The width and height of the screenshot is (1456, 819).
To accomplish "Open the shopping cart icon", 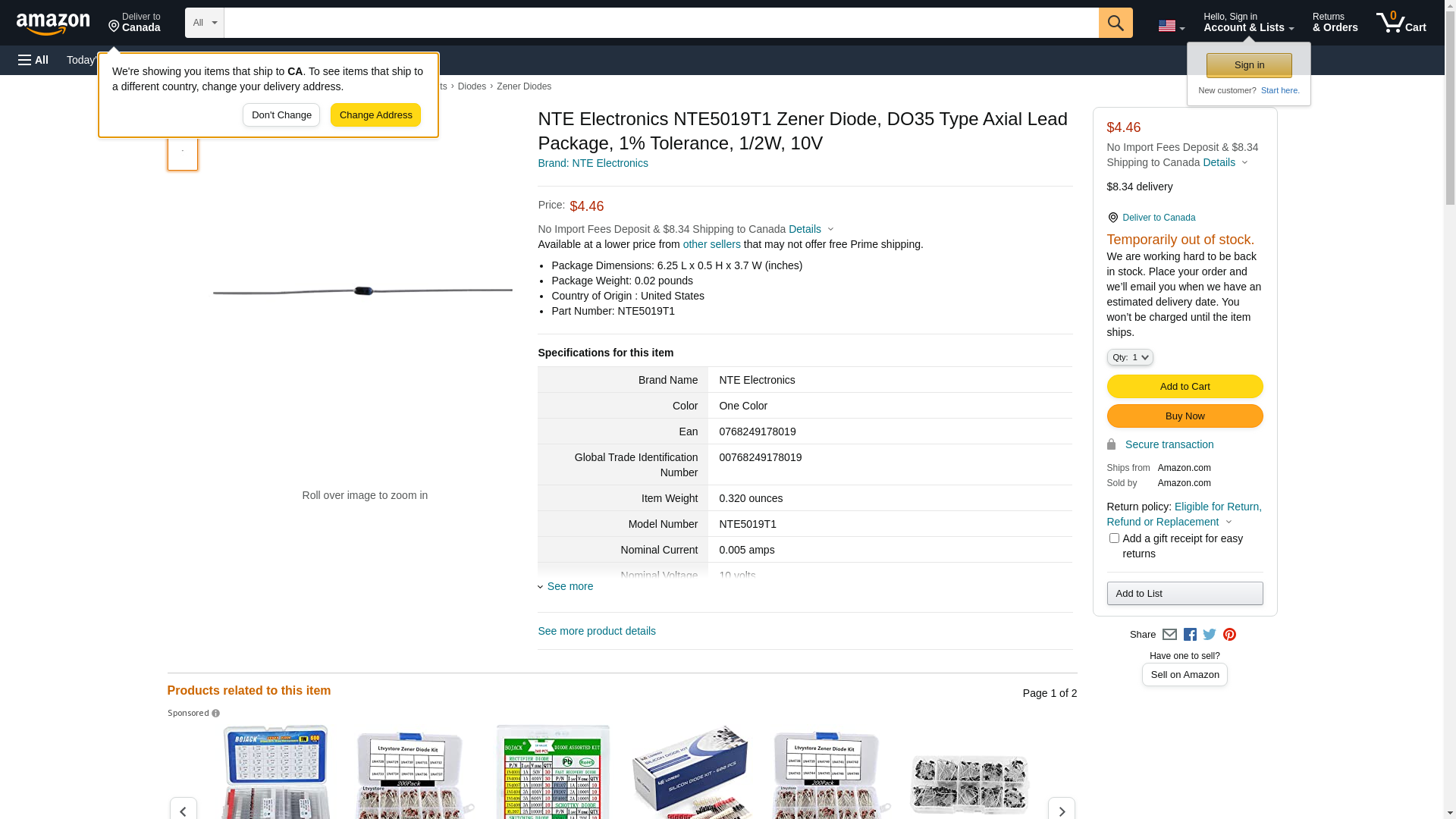I will (x=1401, y=23).
